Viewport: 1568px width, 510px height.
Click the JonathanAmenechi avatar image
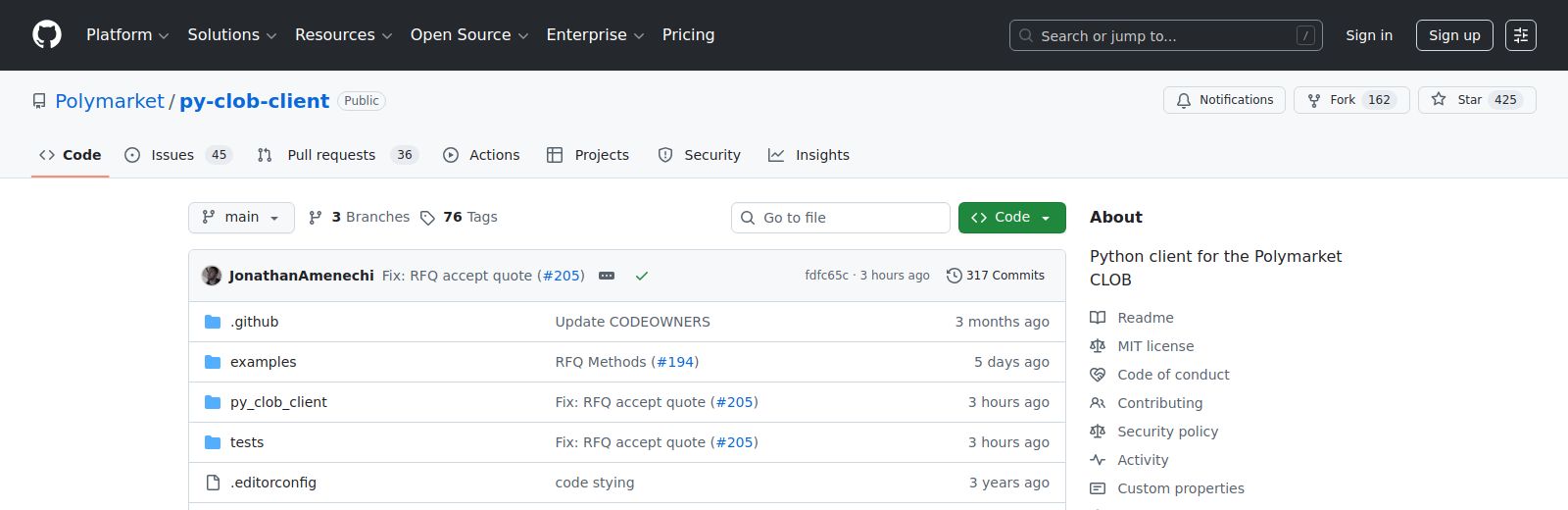pos(212,276)
